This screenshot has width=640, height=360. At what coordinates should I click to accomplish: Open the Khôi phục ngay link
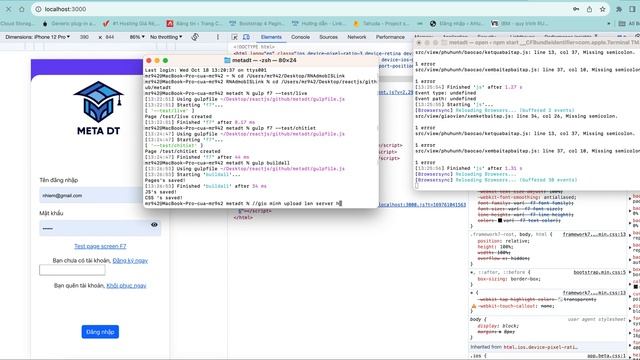126,285
